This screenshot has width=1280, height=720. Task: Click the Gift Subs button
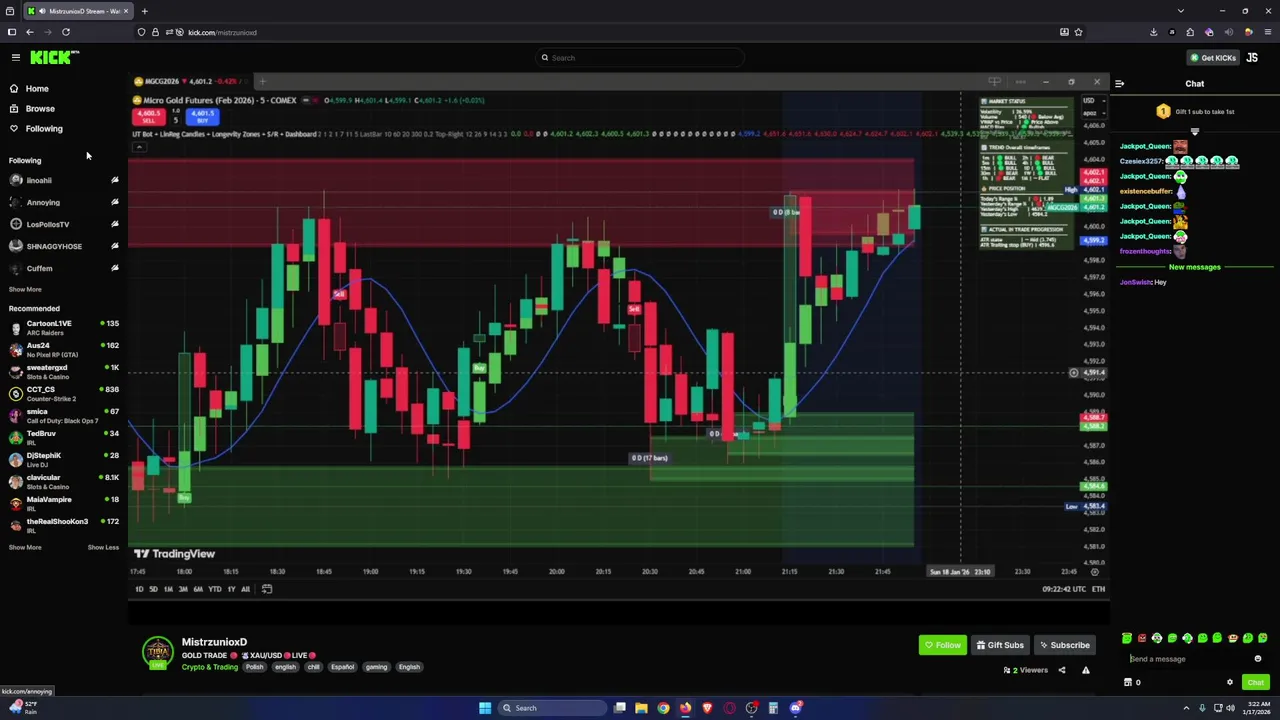point(1000,645)
